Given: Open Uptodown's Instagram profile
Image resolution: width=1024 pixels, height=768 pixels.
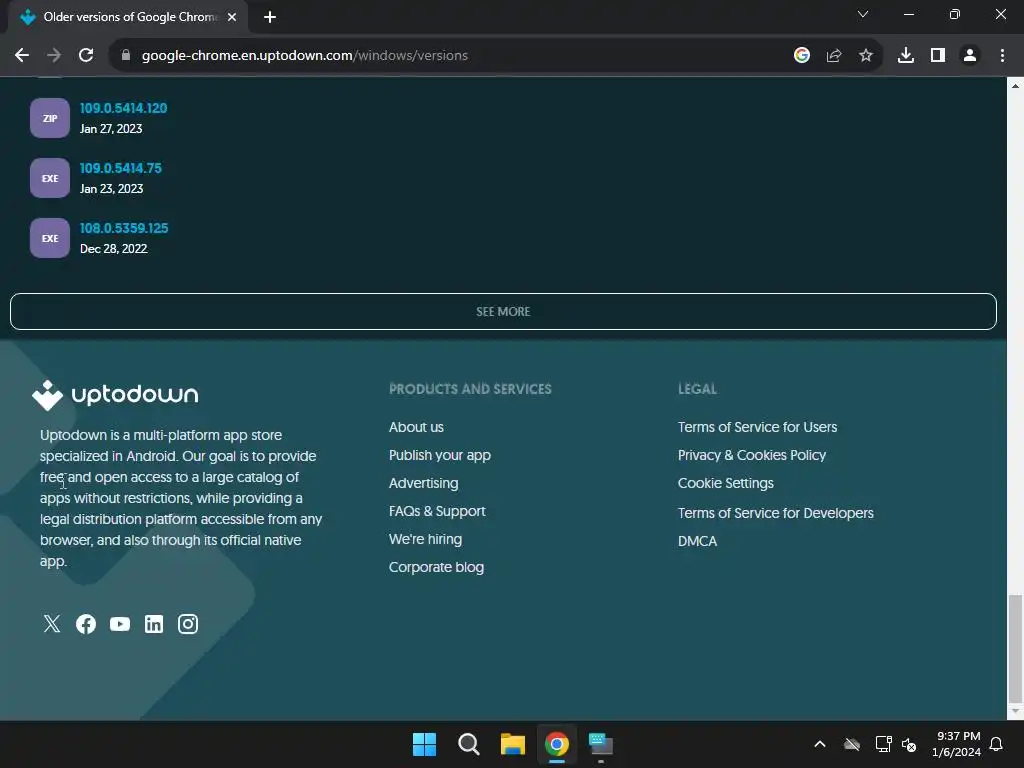Looking at the screenshot, I should coord(187,624).
